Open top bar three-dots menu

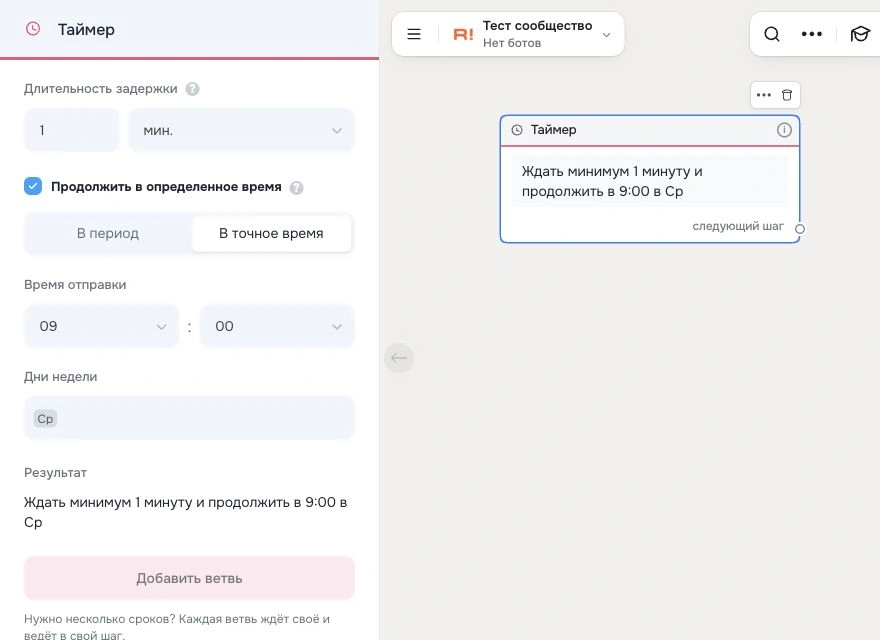coord(812,34)
